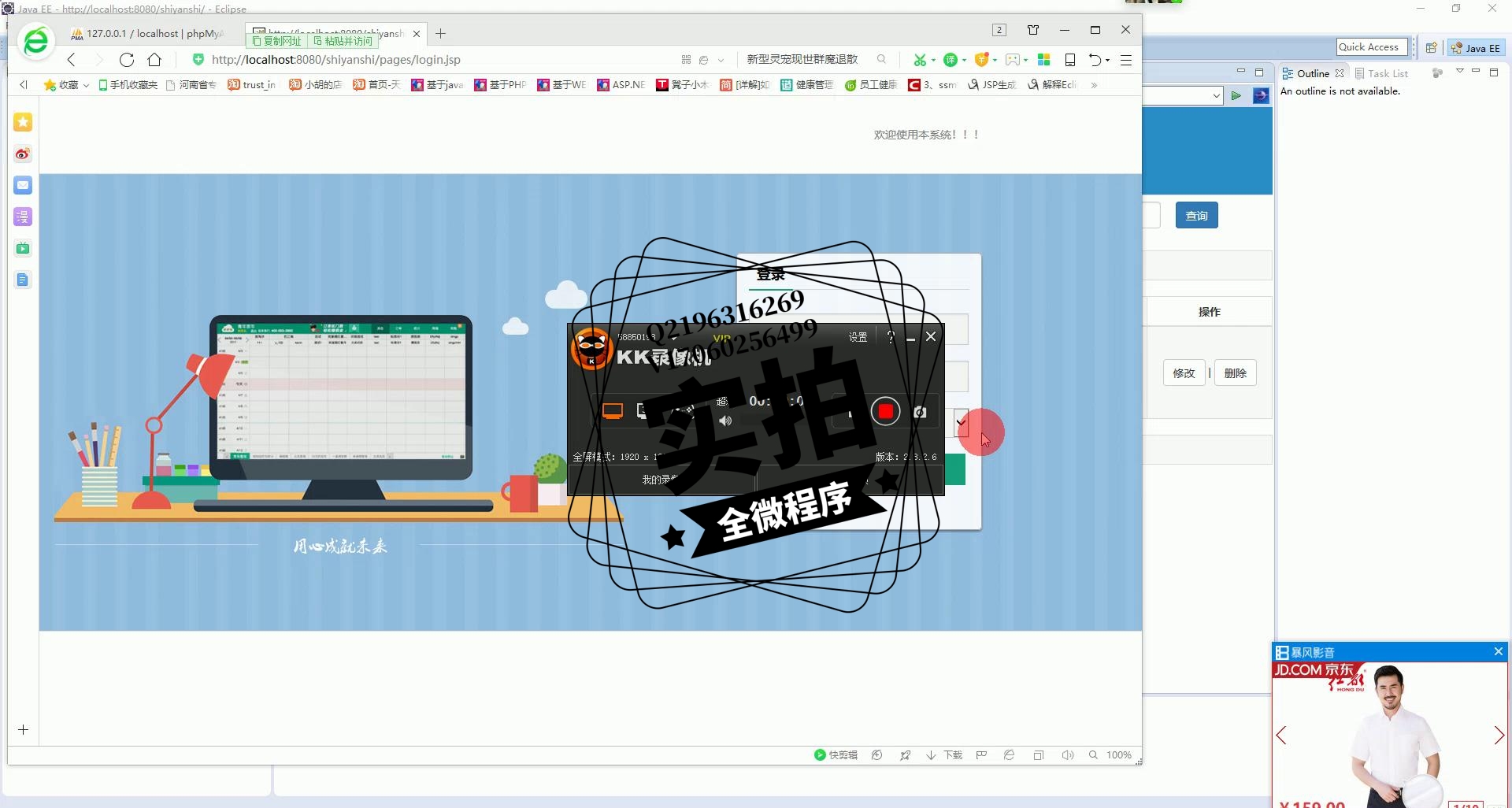Start the KK recorder red record button
Screen dimensions: 1512x808
point(885,411)
